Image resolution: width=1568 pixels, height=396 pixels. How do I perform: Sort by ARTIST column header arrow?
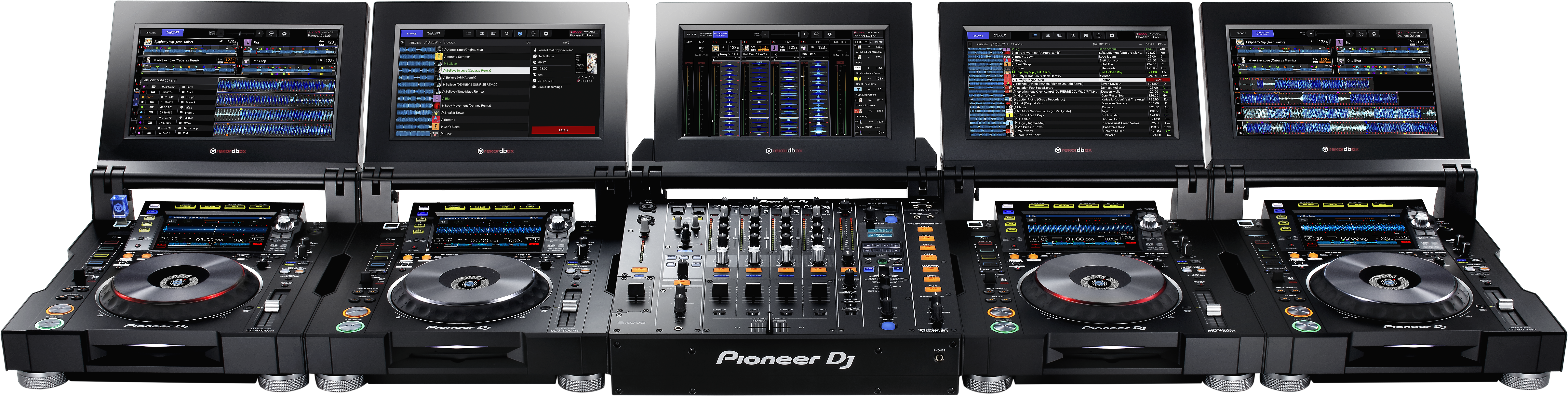(x=1110, y=44)
